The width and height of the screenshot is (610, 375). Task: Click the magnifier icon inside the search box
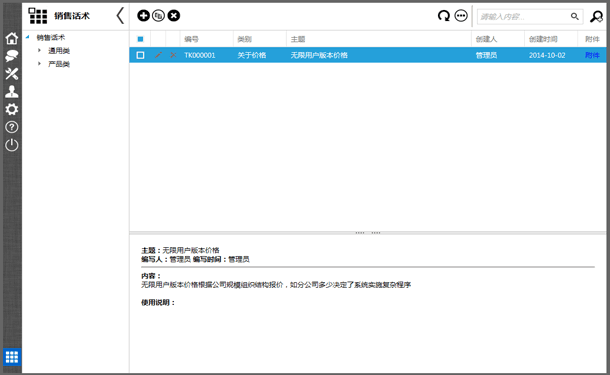(575, 16)
